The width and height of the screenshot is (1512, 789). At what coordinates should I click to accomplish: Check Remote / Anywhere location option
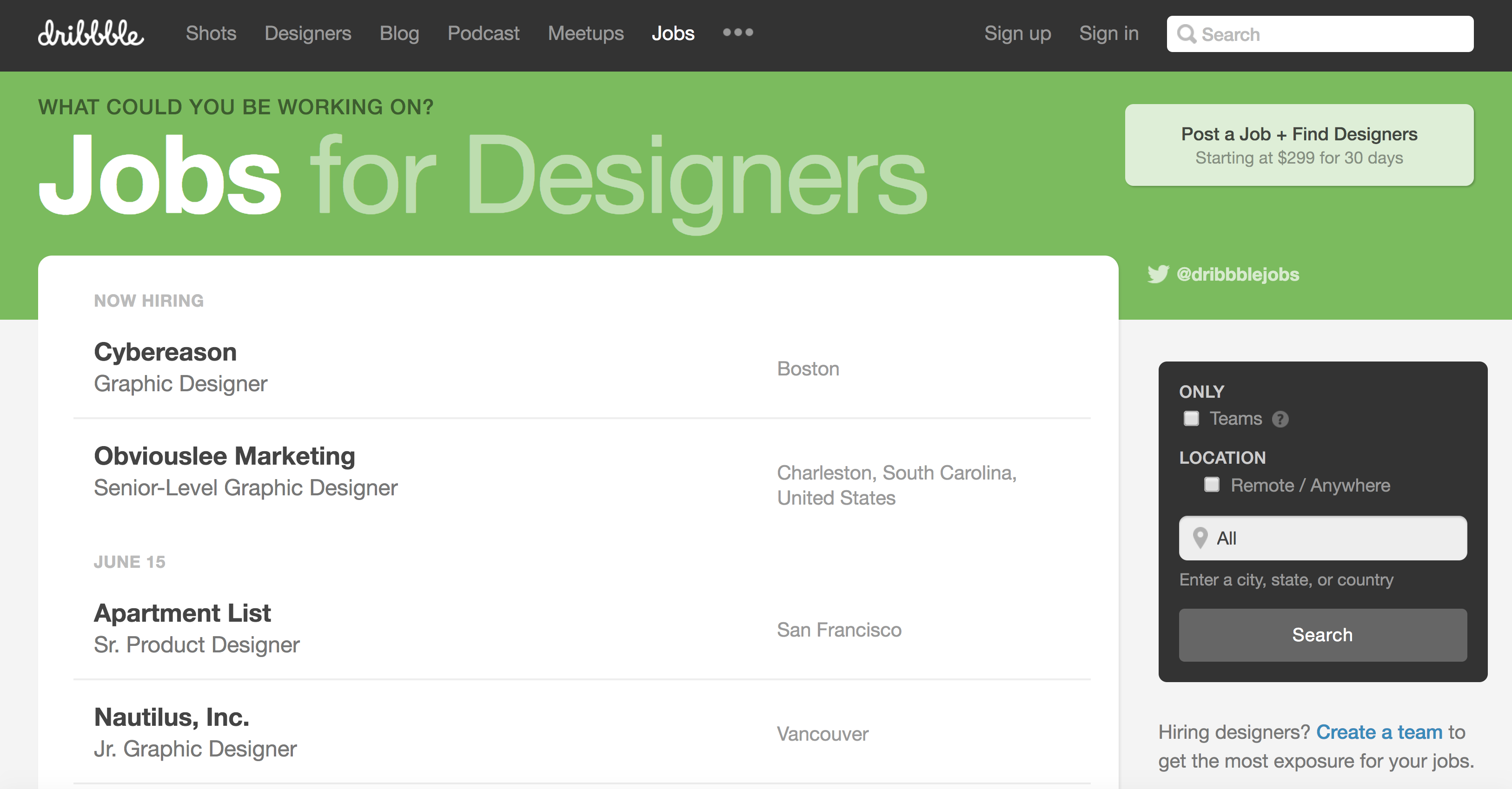point(1212,485)
